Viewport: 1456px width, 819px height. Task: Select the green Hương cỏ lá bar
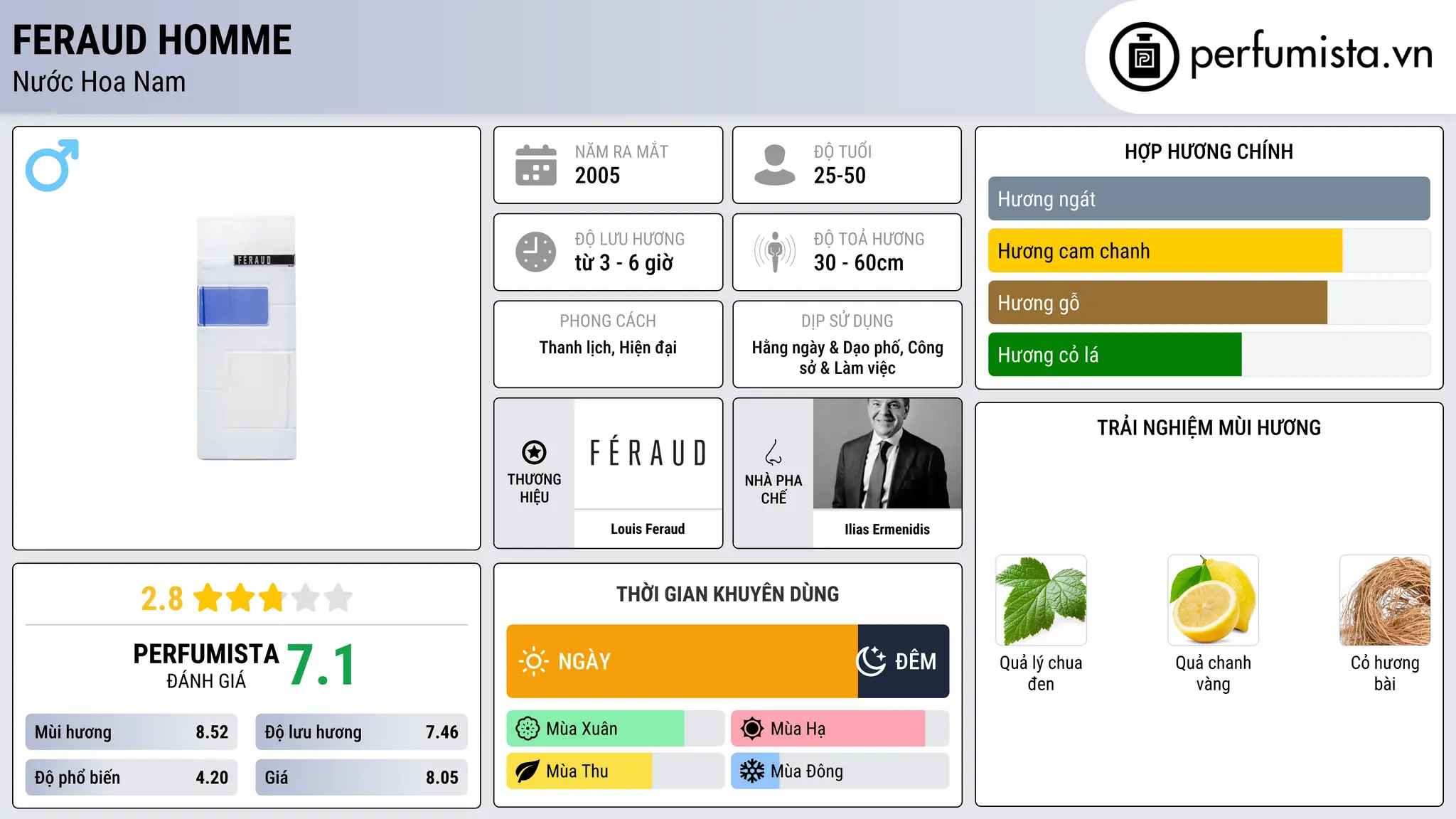click(x=1115, y=355)
